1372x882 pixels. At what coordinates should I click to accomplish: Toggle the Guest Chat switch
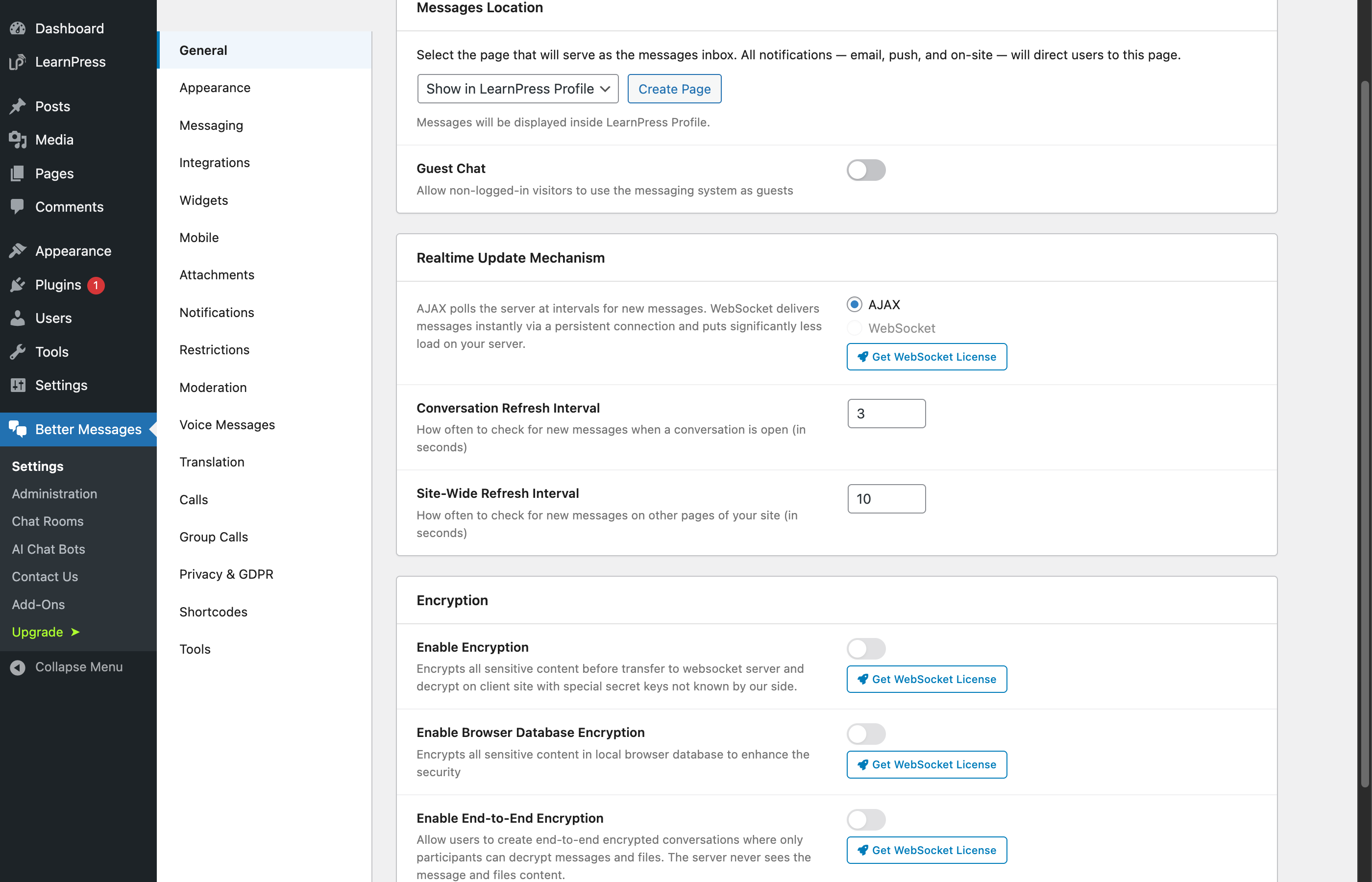tap(866, 170)
